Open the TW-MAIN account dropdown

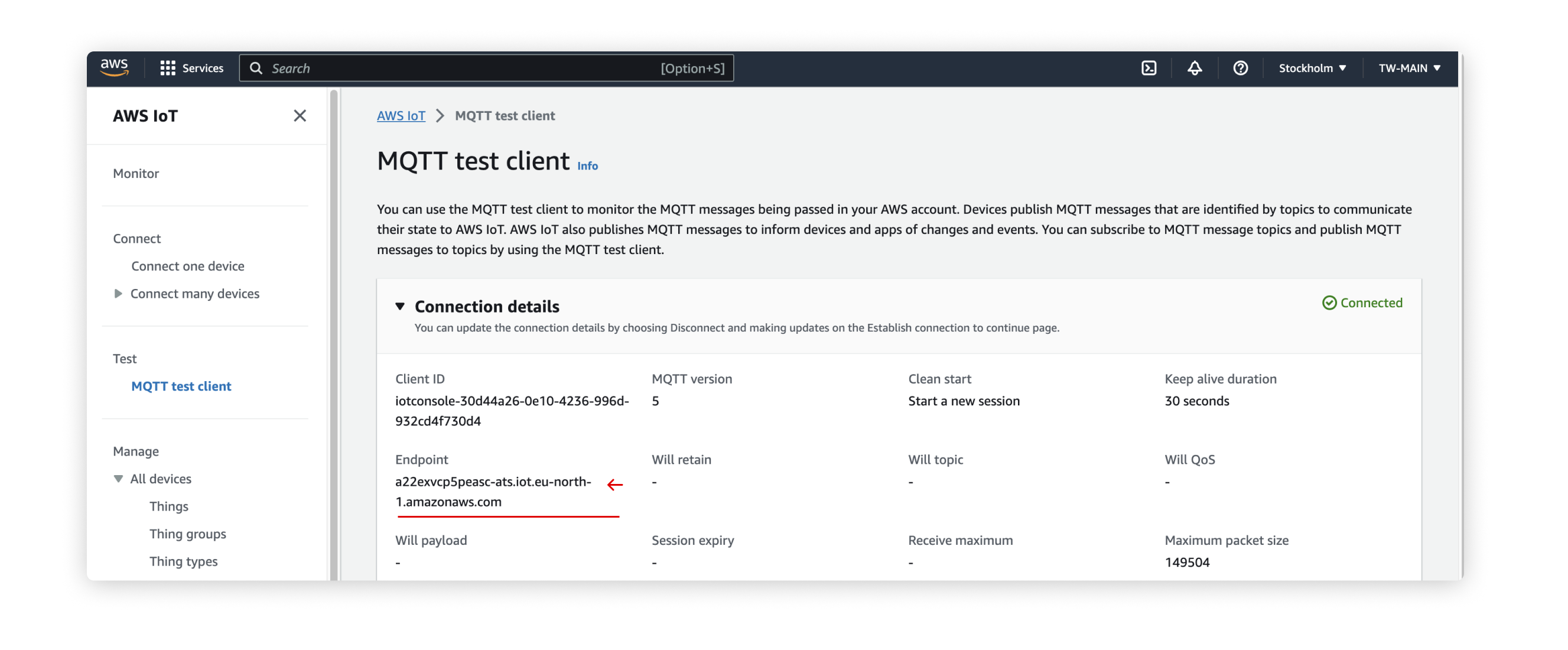[x=1409, y=68]
